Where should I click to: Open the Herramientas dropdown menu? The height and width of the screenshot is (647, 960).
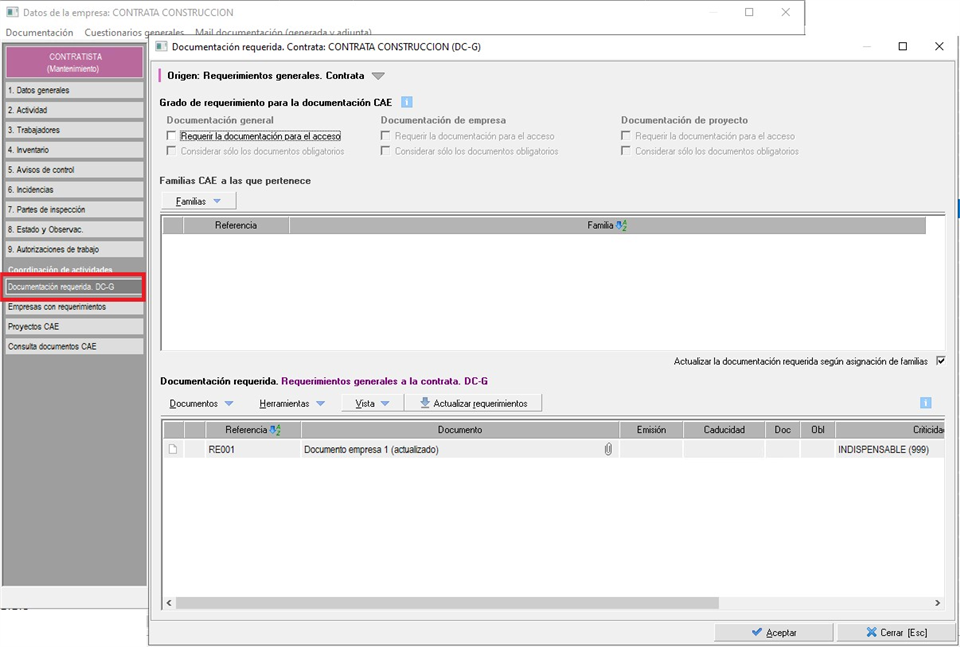point(291,403)
